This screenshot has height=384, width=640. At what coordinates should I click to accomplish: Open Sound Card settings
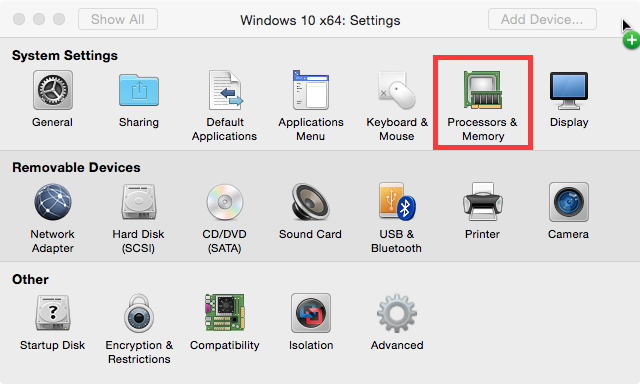coord(311,202)
